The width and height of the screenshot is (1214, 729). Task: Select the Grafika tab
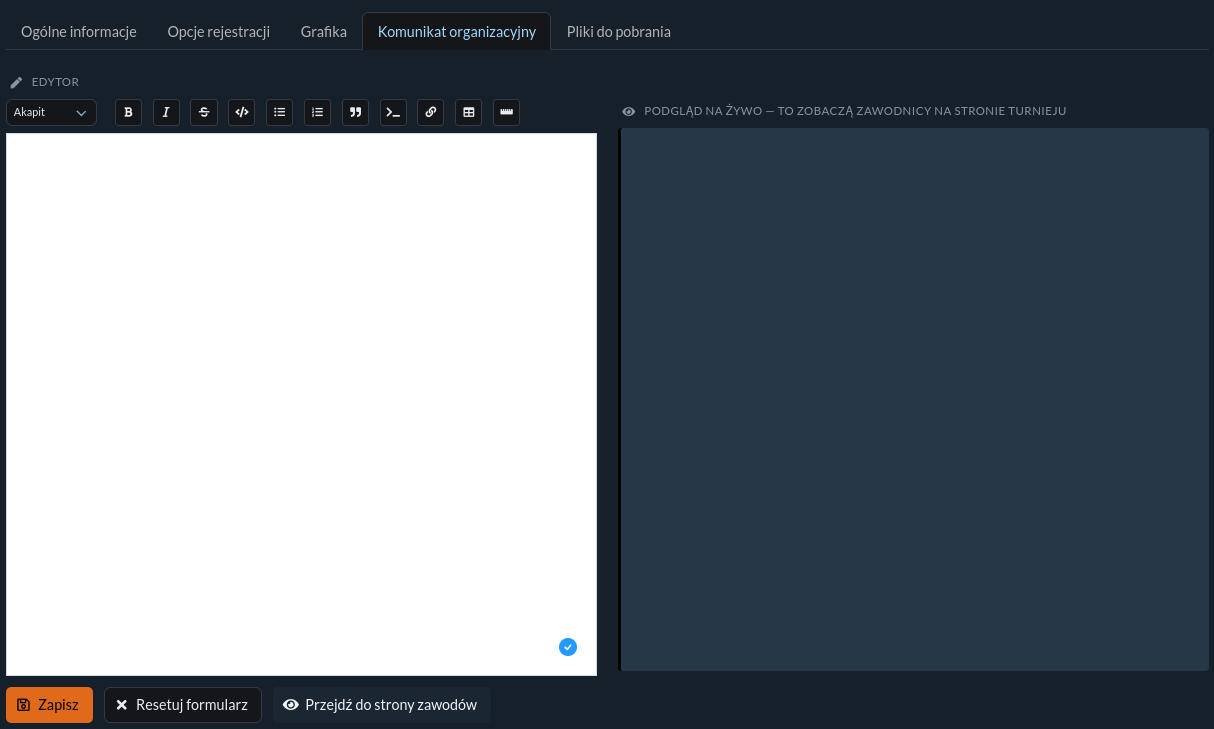(324, 31)
